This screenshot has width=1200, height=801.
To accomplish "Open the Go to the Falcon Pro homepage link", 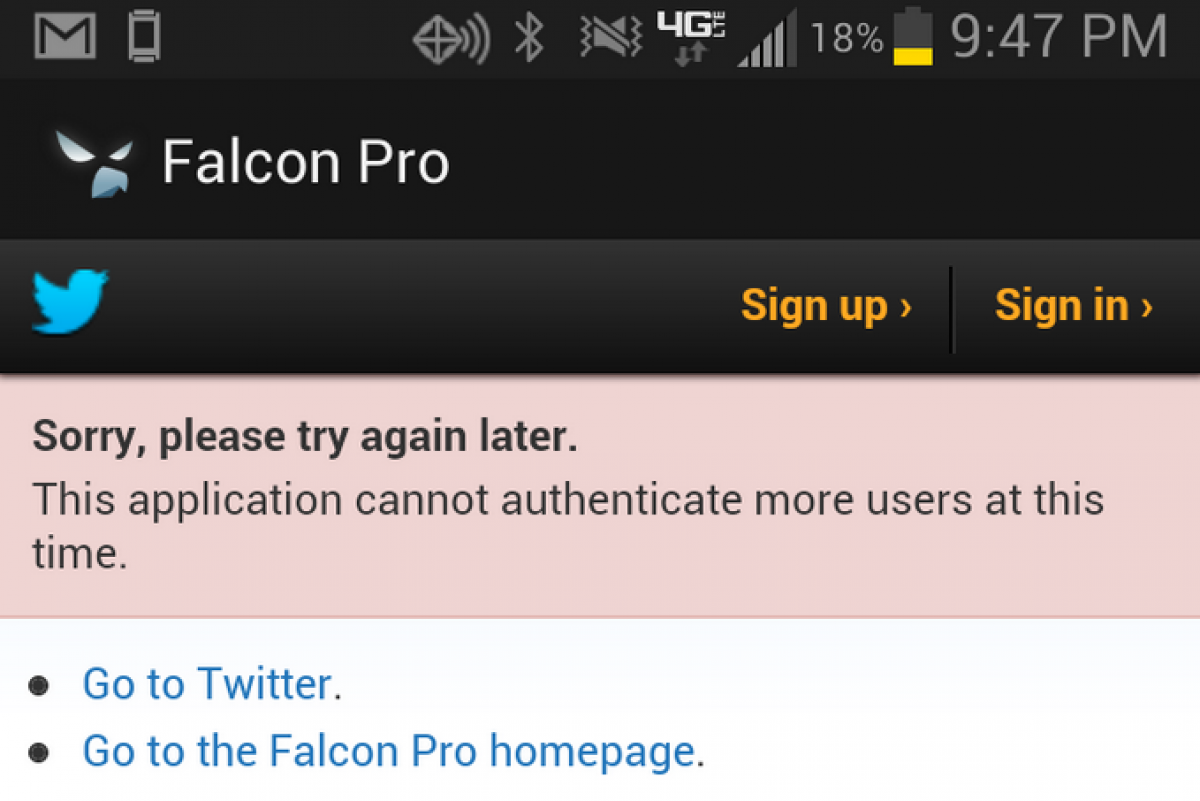I will pyautogui.click(x=388, y=751).
